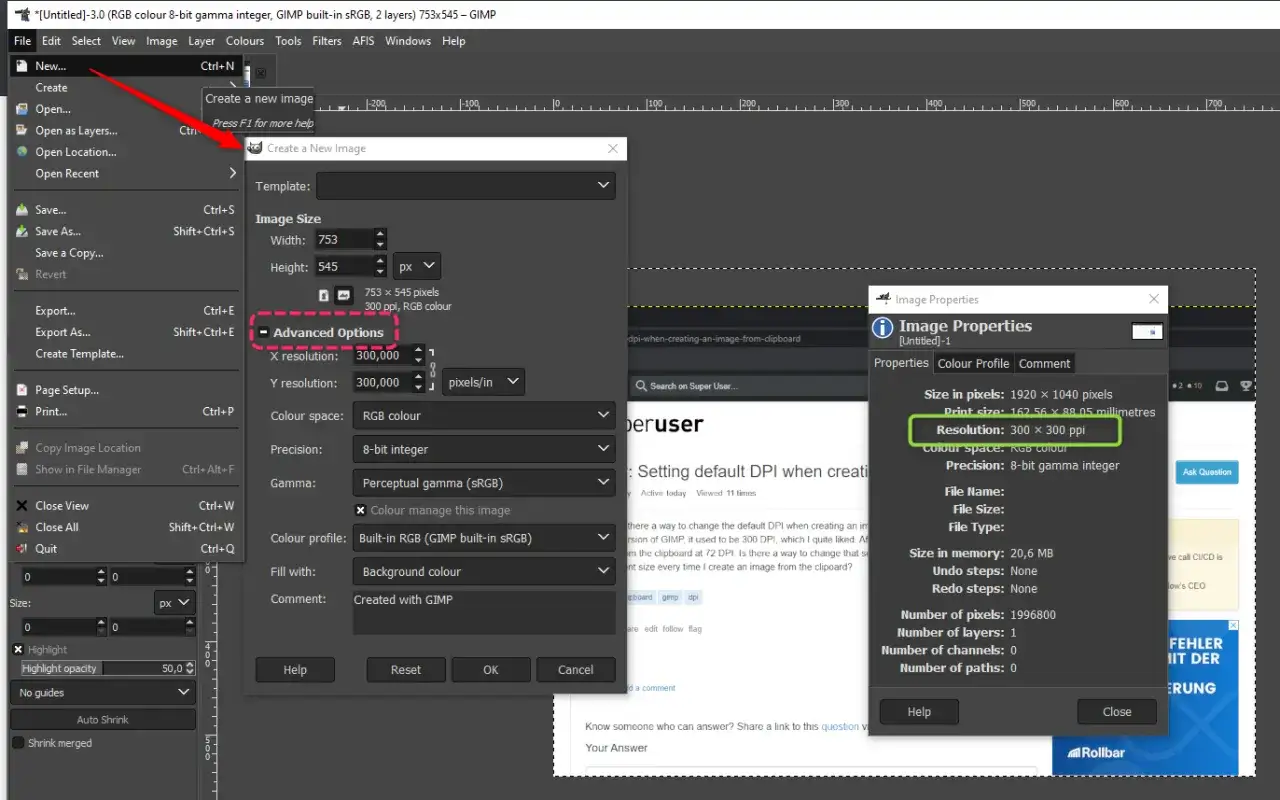Select landscape orientation icon in new image dialog
This screenshot has height=800, width=1280.
click(x=343, y=295)
